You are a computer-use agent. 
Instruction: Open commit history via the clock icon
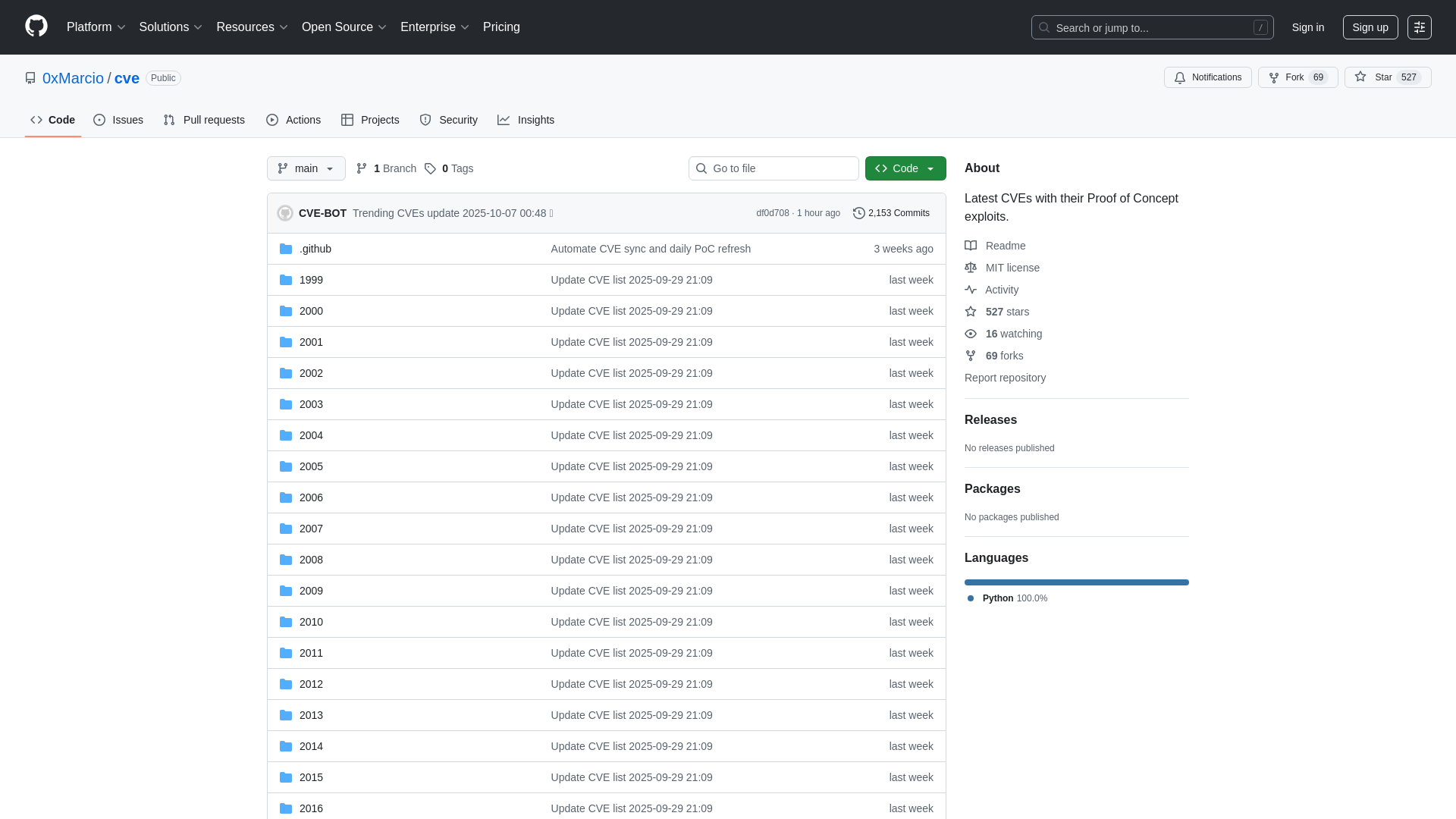click(x=858, y=213)
